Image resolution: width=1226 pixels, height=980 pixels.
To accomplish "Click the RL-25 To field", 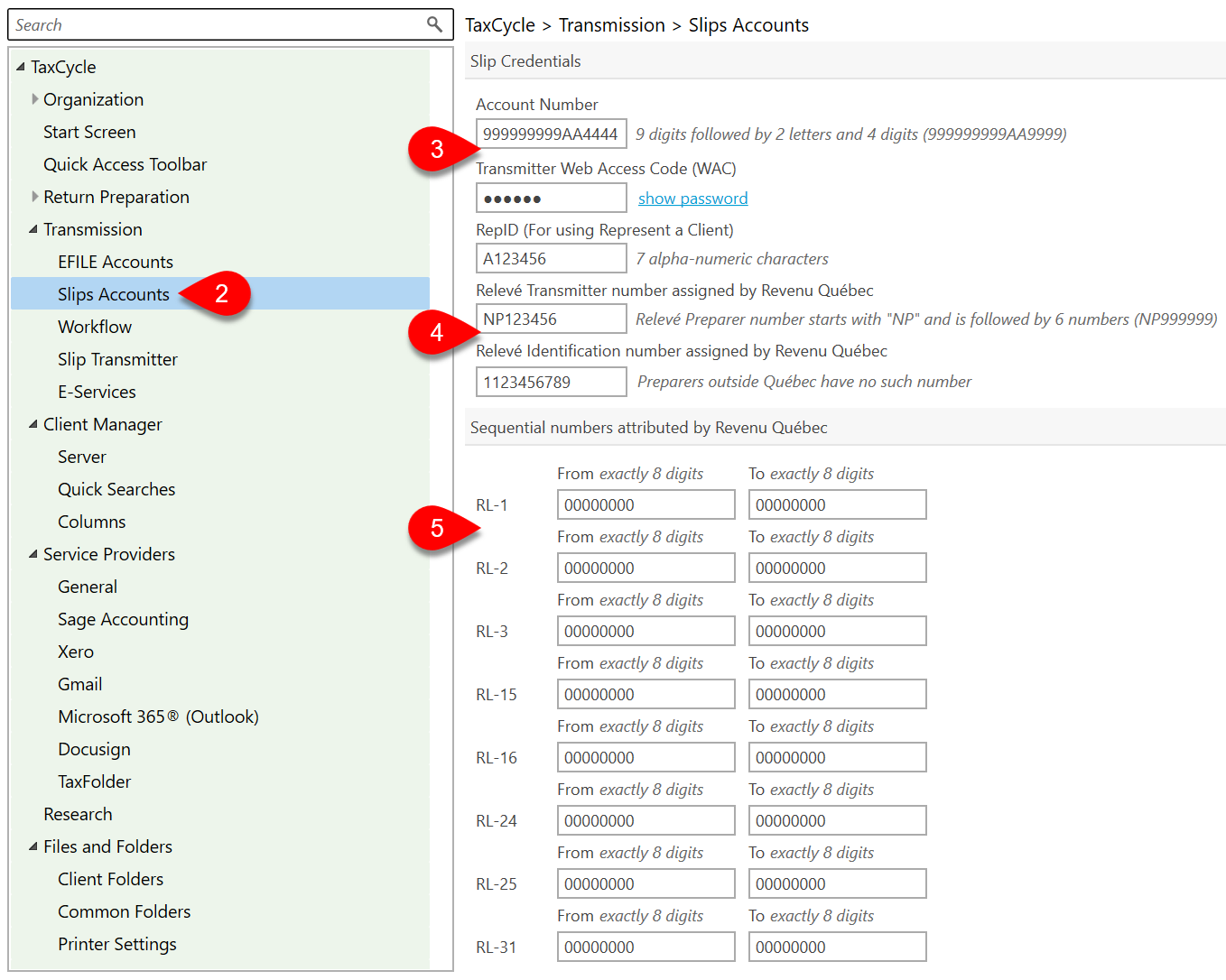I will 838,883.
